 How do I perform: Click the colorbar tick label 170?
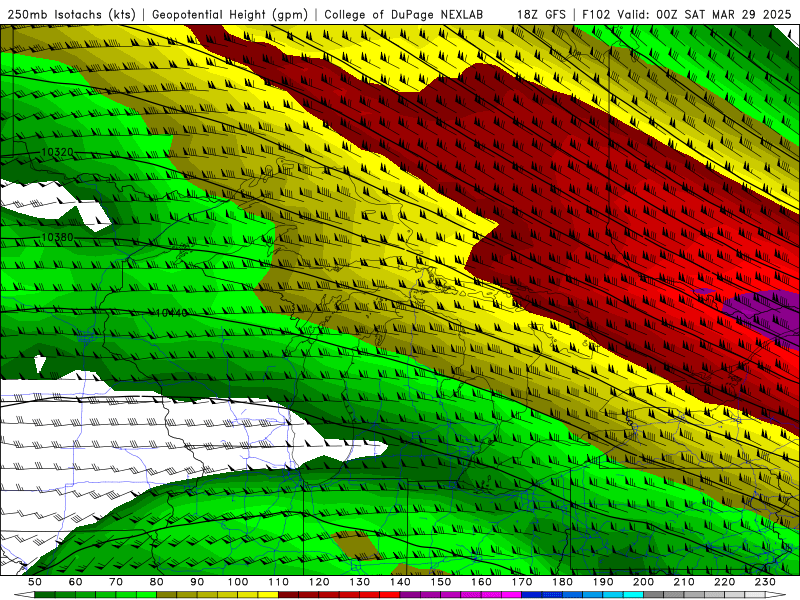[x=522, y=582]
